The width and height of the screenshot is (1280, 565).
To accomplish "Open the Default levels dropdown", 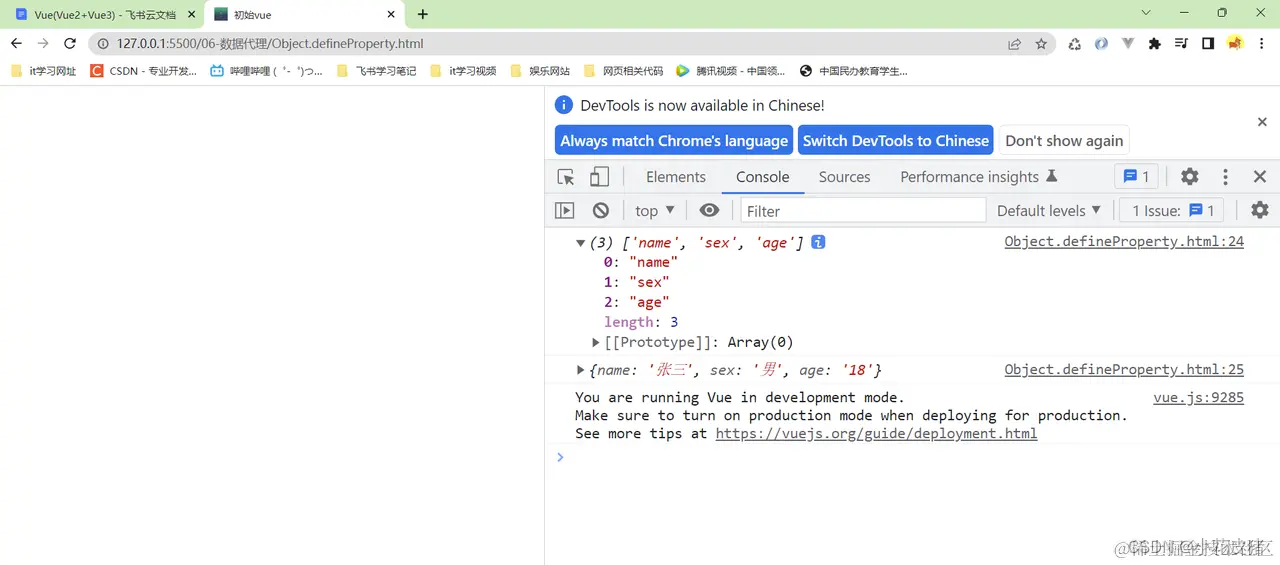I will pyautogui.click(x=1049, y=211).
